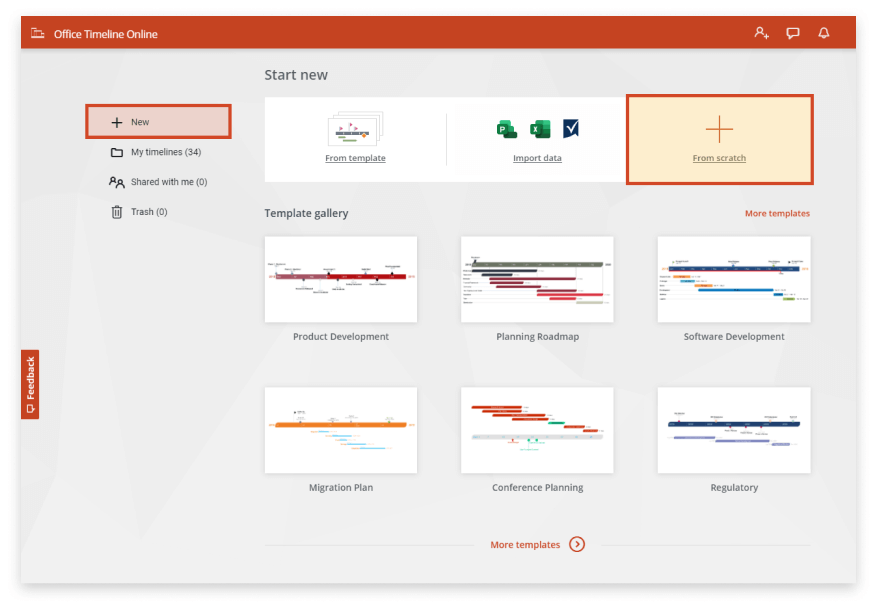Invite someone via the add-user icon
The image size is (876, 602).
(761, 32)
